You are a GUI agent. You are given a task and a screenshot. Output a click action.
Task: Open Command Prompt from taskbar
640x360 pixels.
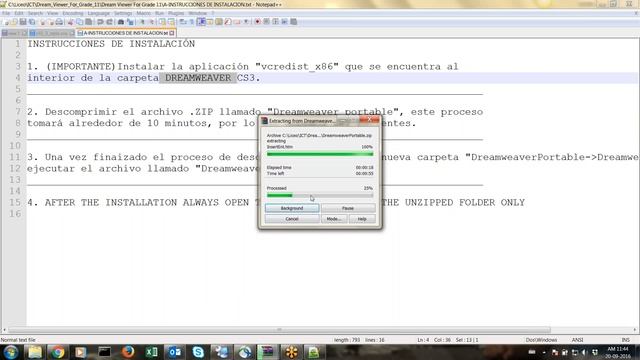point(104,352)
